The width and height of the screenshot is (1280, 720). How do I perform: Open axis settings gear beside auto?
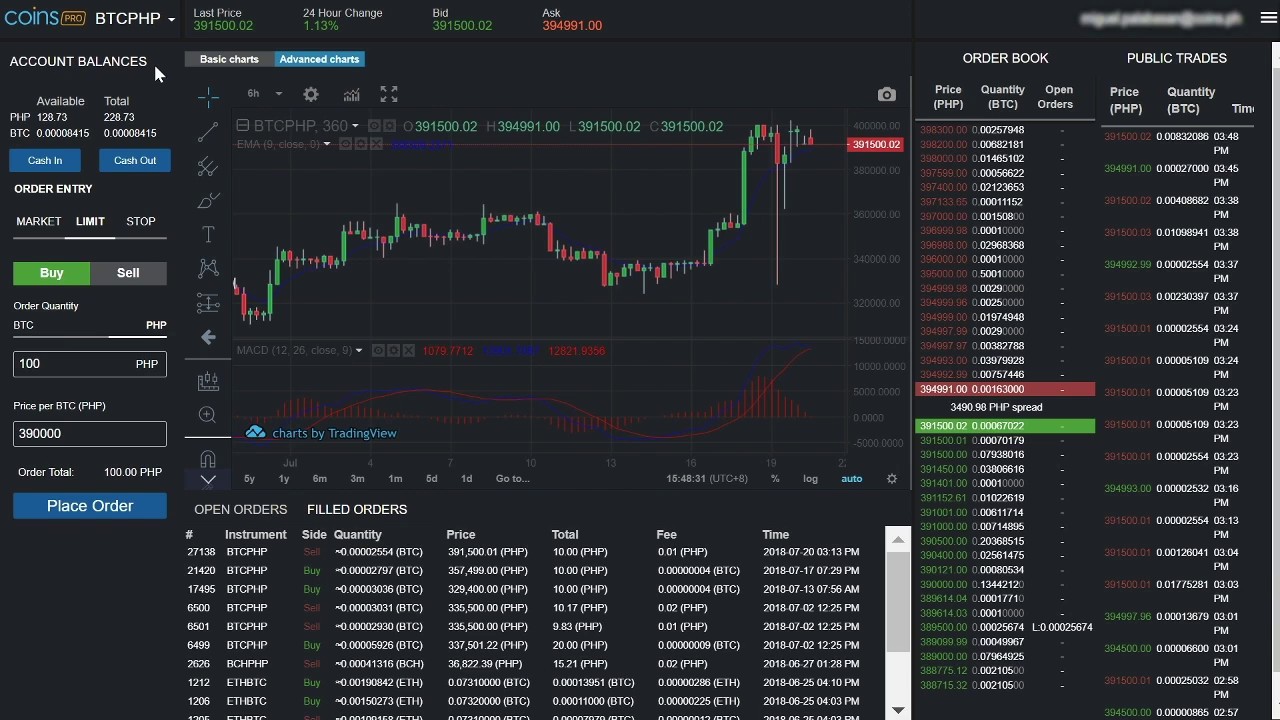892,479
